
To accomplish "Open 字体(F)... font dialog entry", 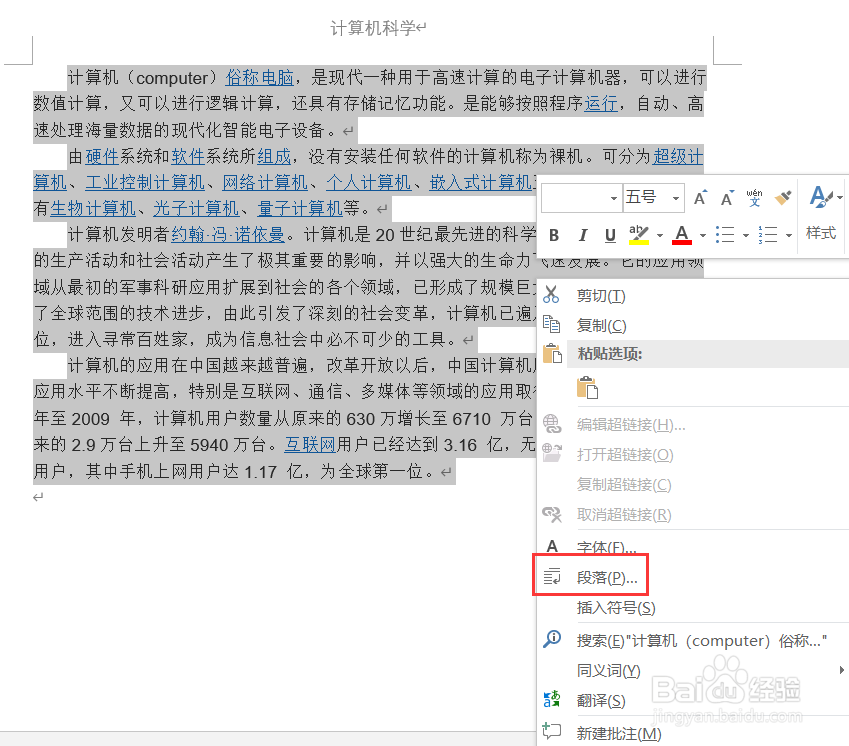I will (606, 547).
